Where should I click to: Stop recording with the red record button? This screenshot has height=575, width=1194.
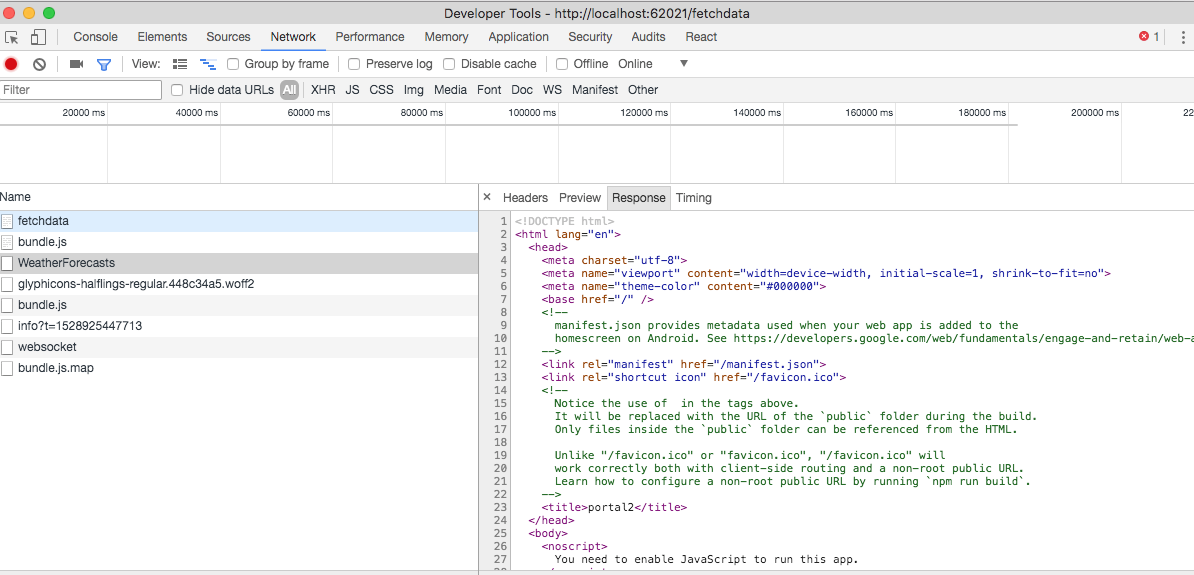tap(11, 64)
